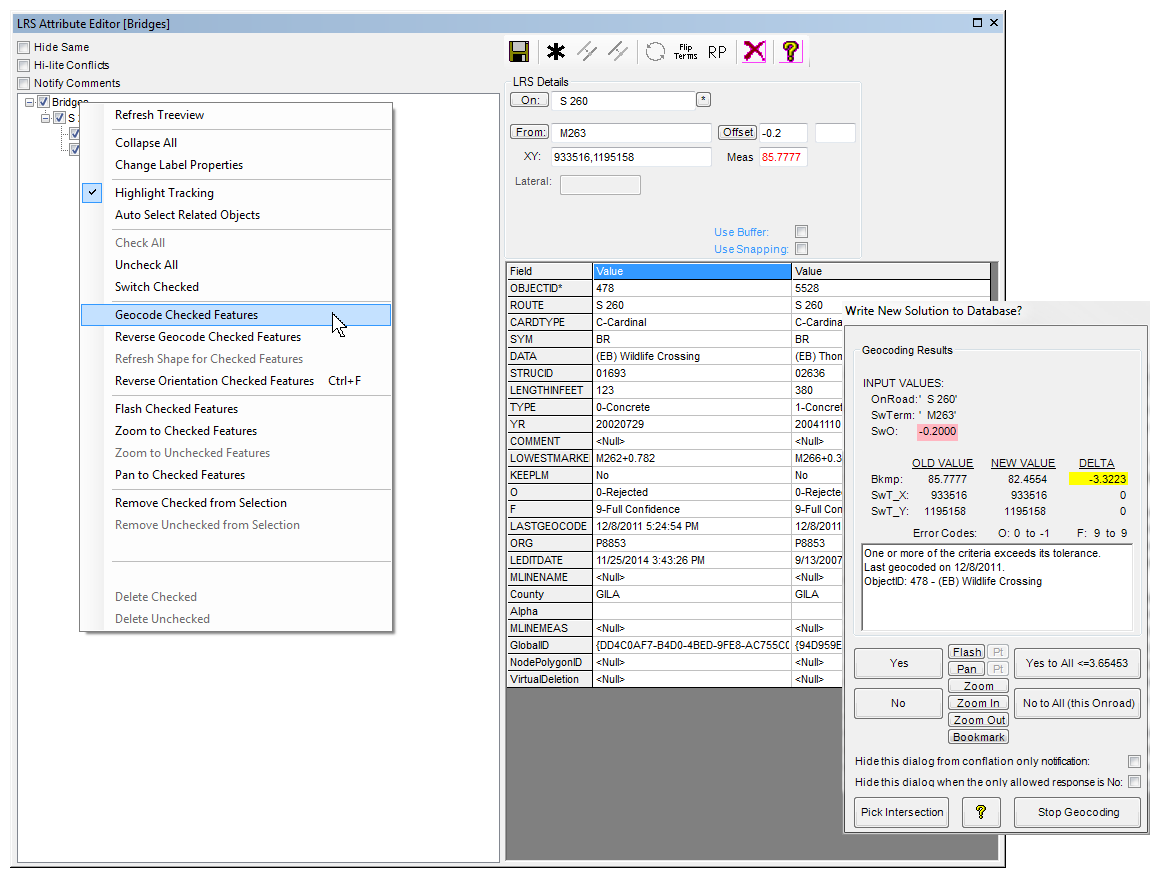Click Yes to All <=3.65453 button
The image size is (1160, 878).
1076,663
